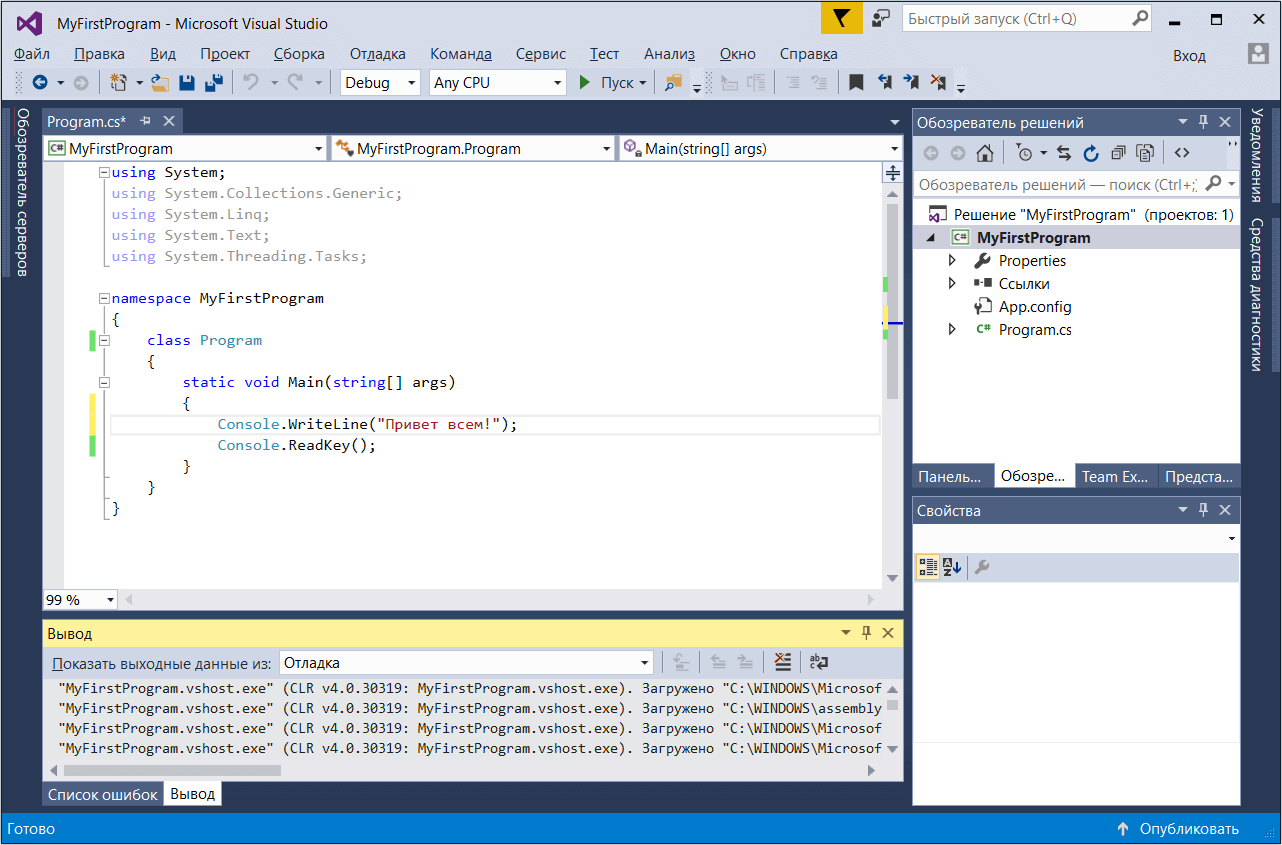
Task: Clear all output with the crossed lines icon
Action: point(783,662)
